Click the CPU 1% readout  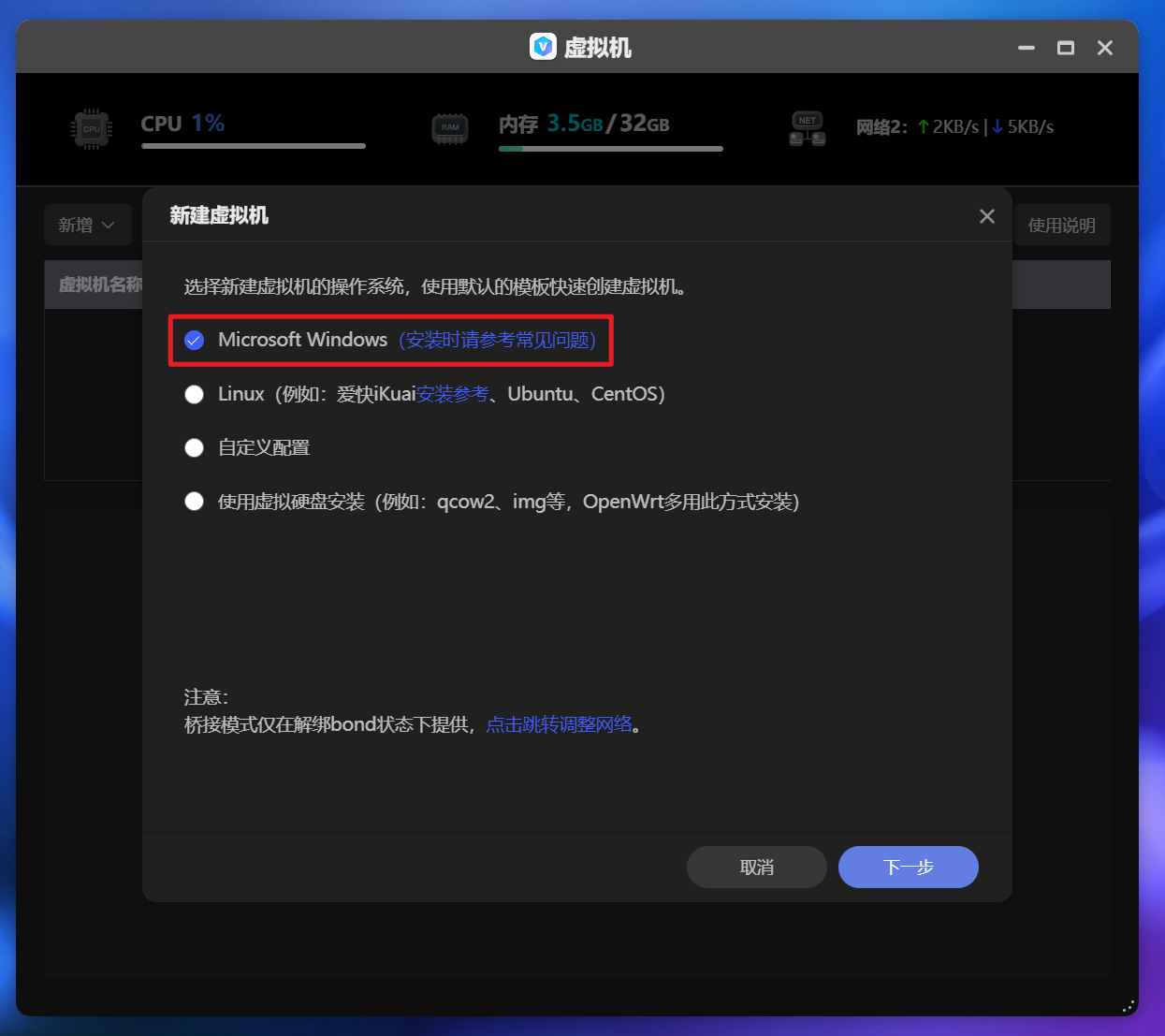click(x=182, y=124)
